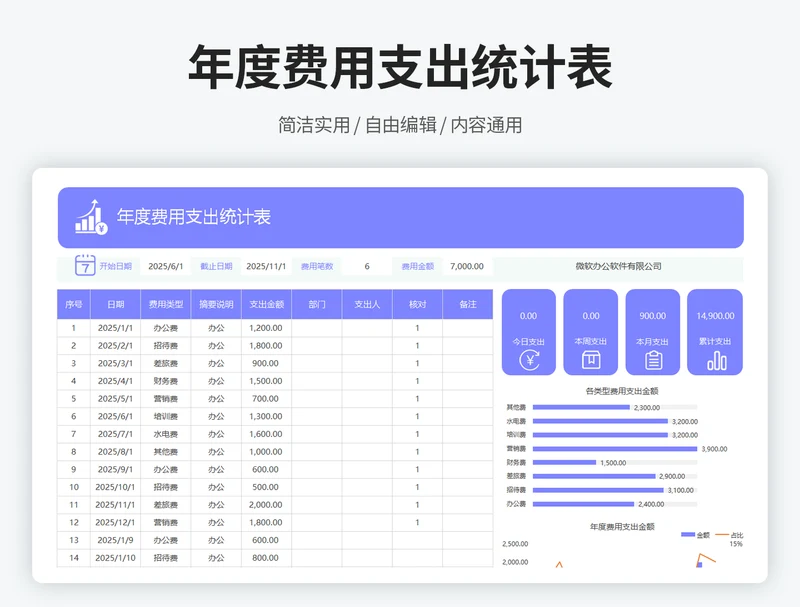This screenshot has width=800, height=607.
Task: Click the 部门 column header
Action: (317, 305)
